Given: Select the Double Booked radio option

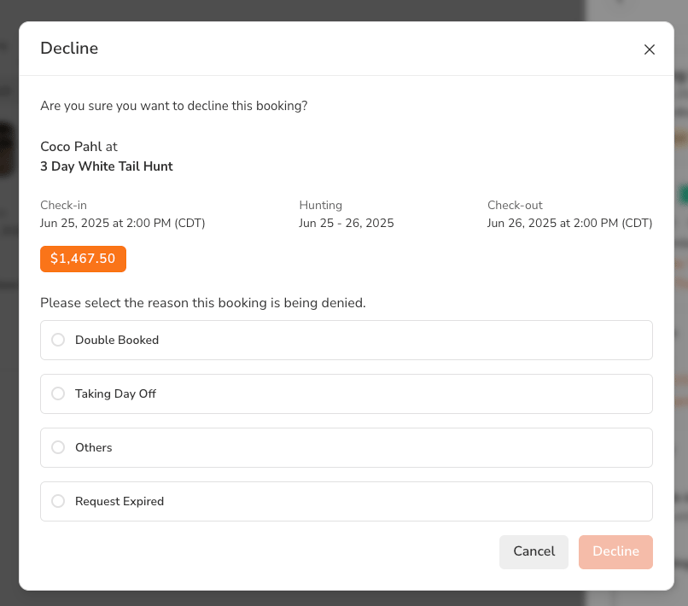Looking at the screenshot, I should coord(58,340).
